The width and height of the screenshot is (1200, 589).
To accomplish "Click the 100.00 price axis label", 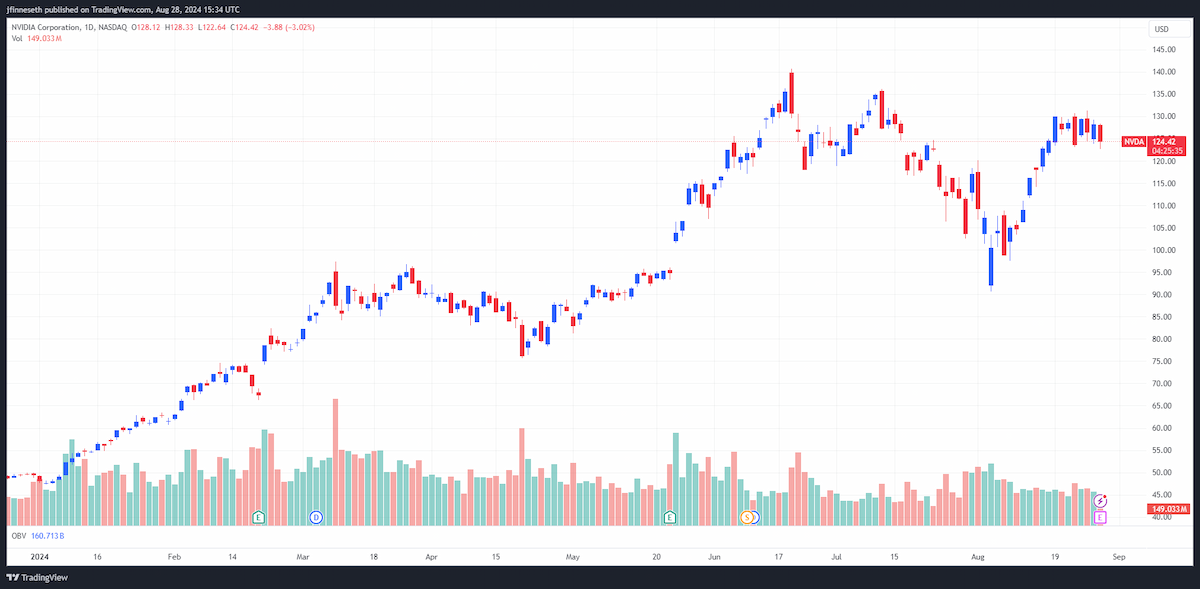I will pyautogui.click(x=1164, y=250).
